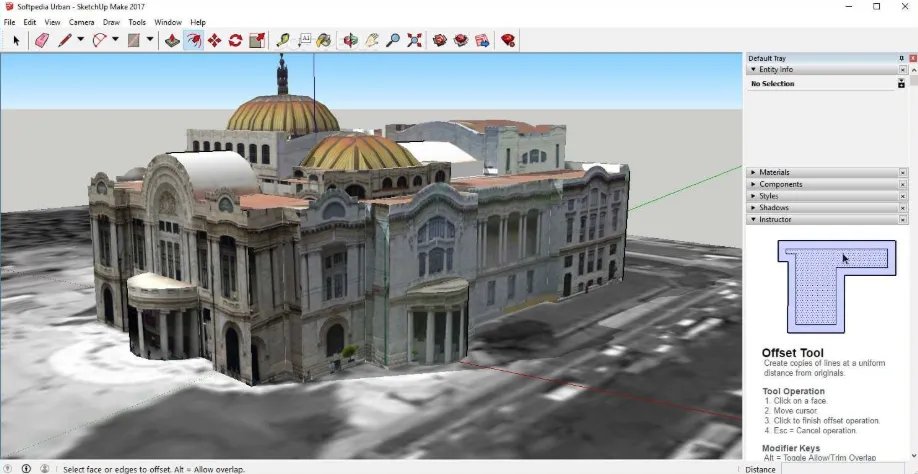This screenshot has width=918, height=474.
Task: Open the Extension Warehouse icon
Action: (x=461, y=40)
